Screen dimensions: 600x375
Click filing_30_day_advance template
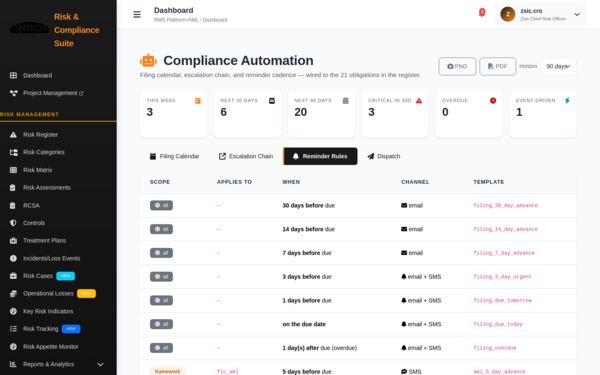pos(505,205)
